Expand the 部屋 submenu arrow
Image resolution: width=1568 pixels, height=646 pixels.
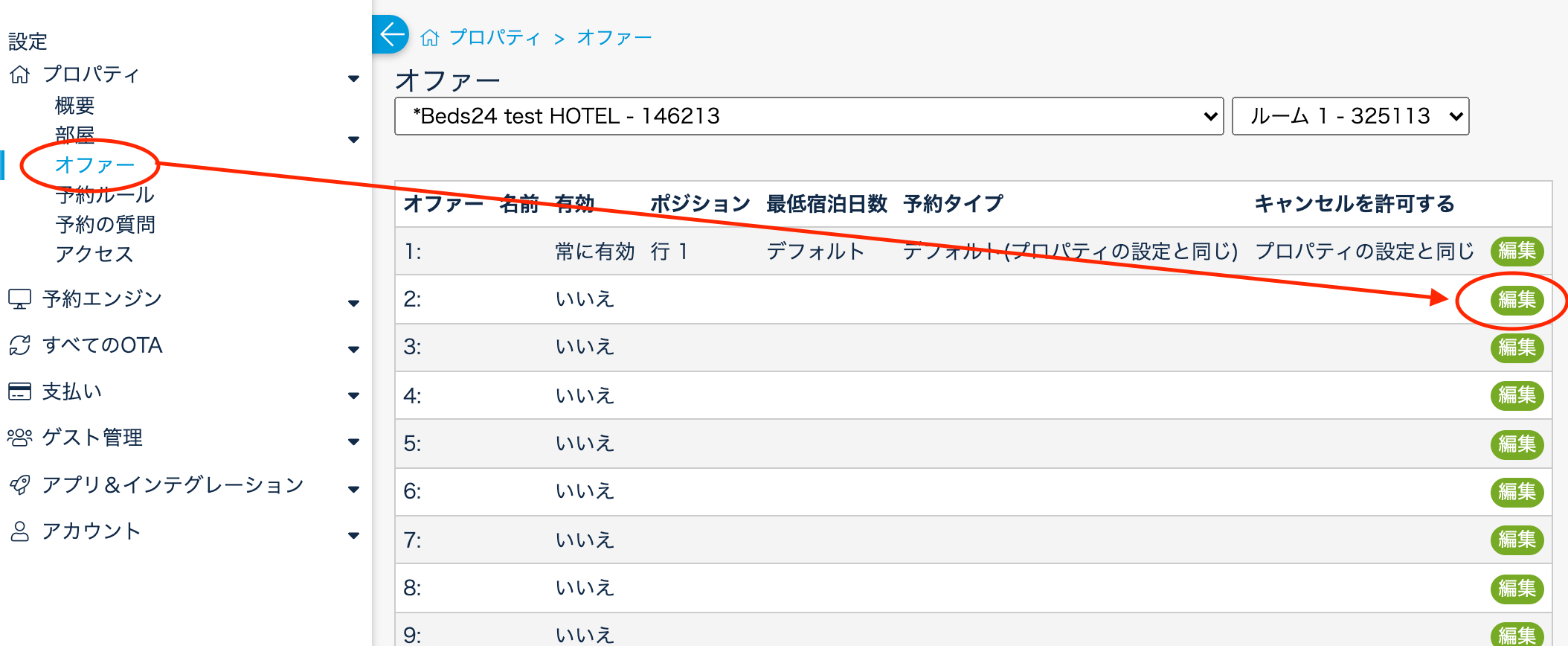tap(354, 139)
